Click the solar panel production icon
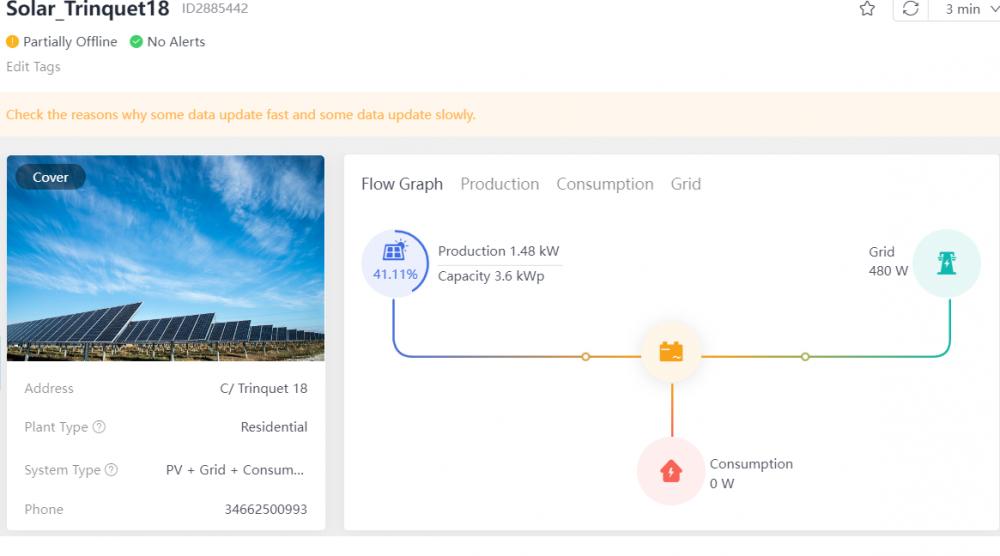Viewport: 1000px width, 556px height. click(394, 251)
